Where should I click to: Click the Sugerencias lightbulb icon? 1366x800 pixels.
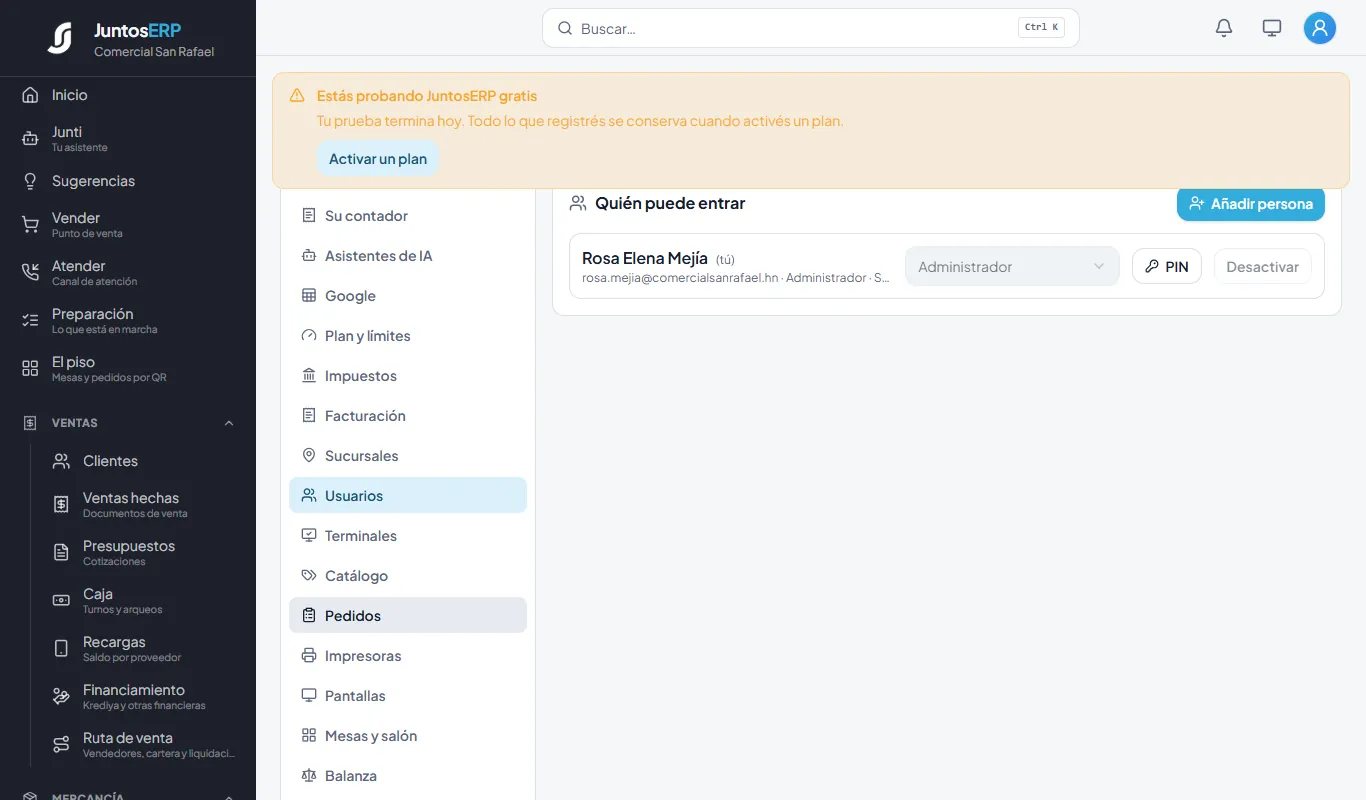[x=30, y=181]
